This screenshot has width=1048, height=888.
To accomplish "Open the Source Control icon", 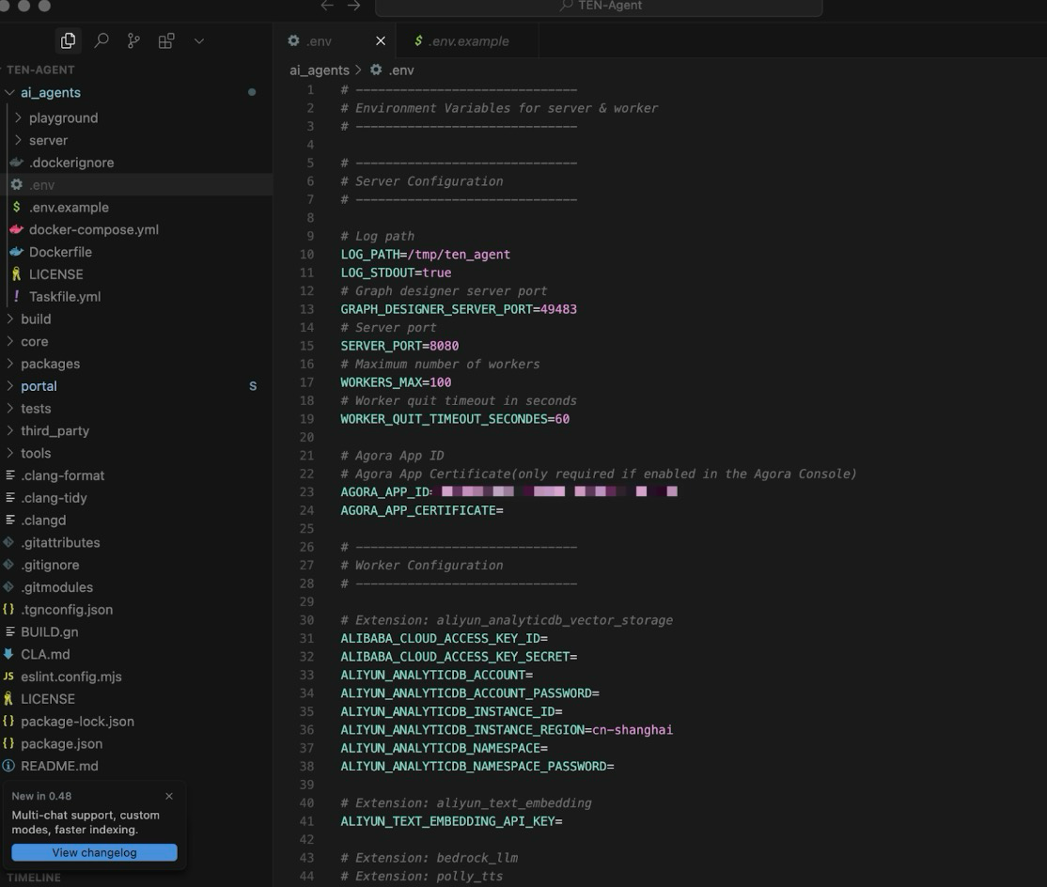I will click(x=134, y=41).
